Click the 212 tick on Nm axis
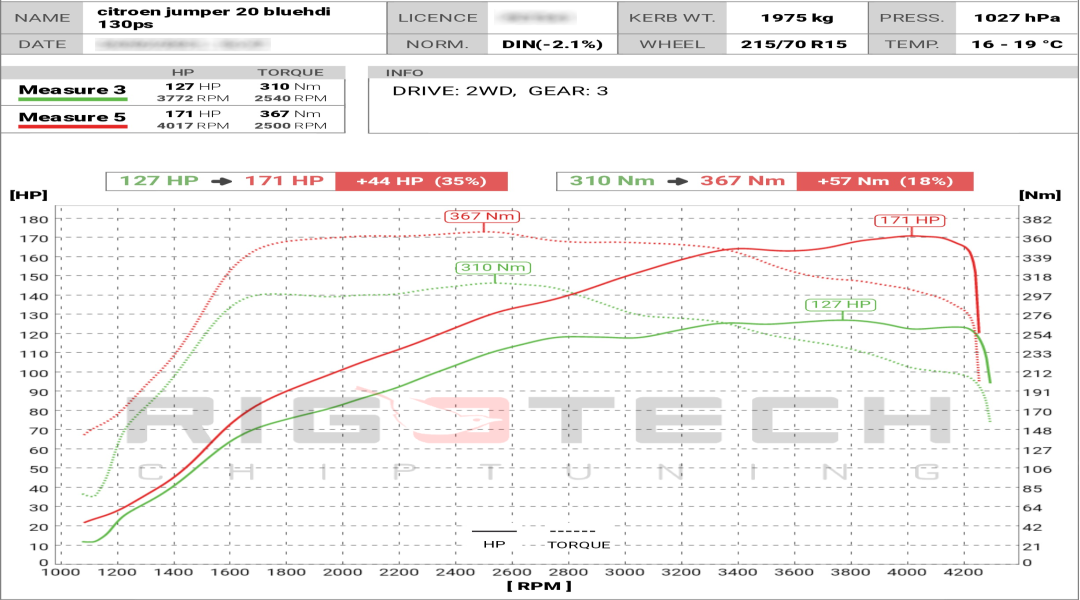This screenshot has width=1080, height=600. tap(1037, 373)
